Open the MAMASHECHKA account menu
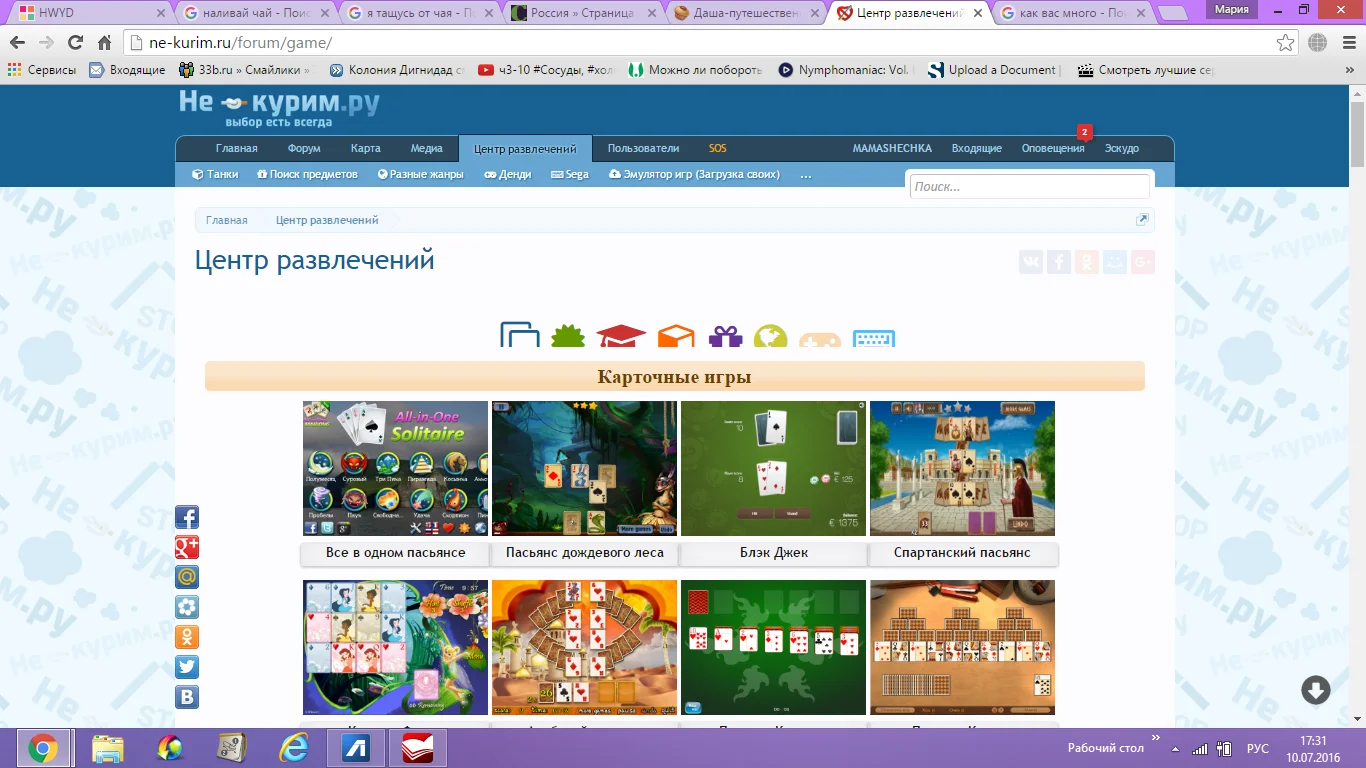The width and height of the screenshot is (1366, 768). click(x=892, y=148)
